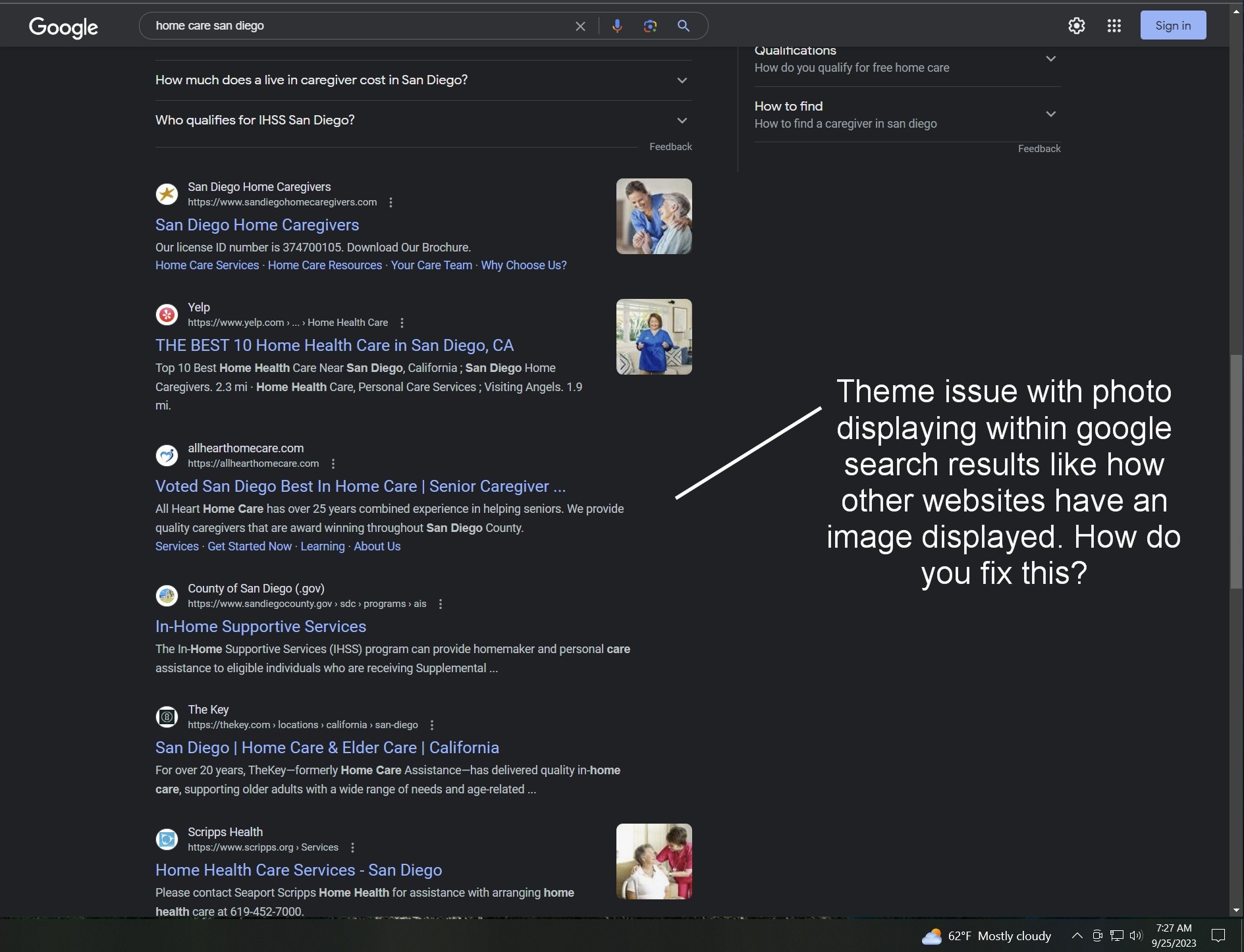Clear the search box text
The width and height of the screenshot is (1244, 952).
(580, 26)
